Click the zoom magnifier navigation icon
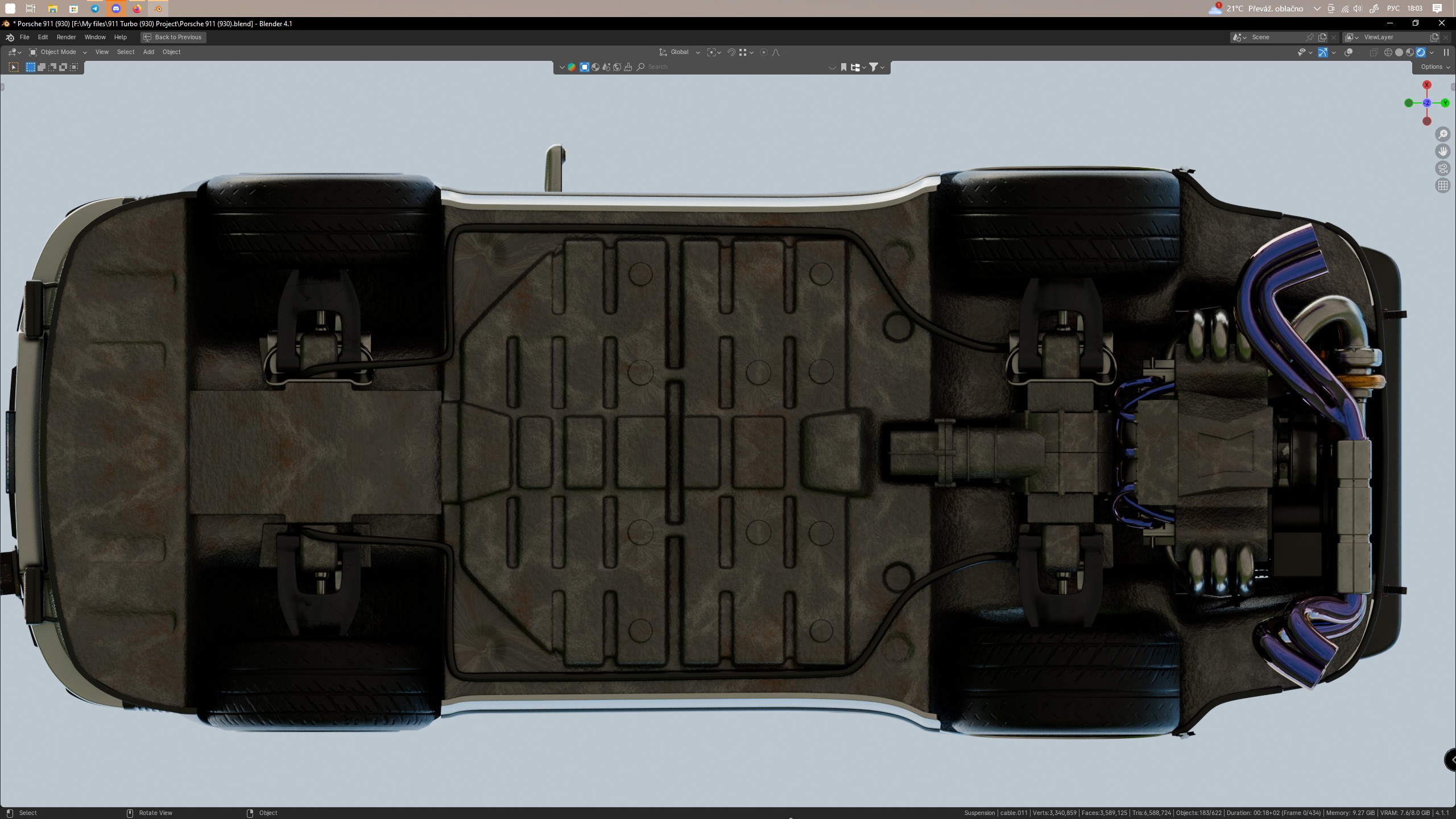1456x819 pixels. (1442, 134)
